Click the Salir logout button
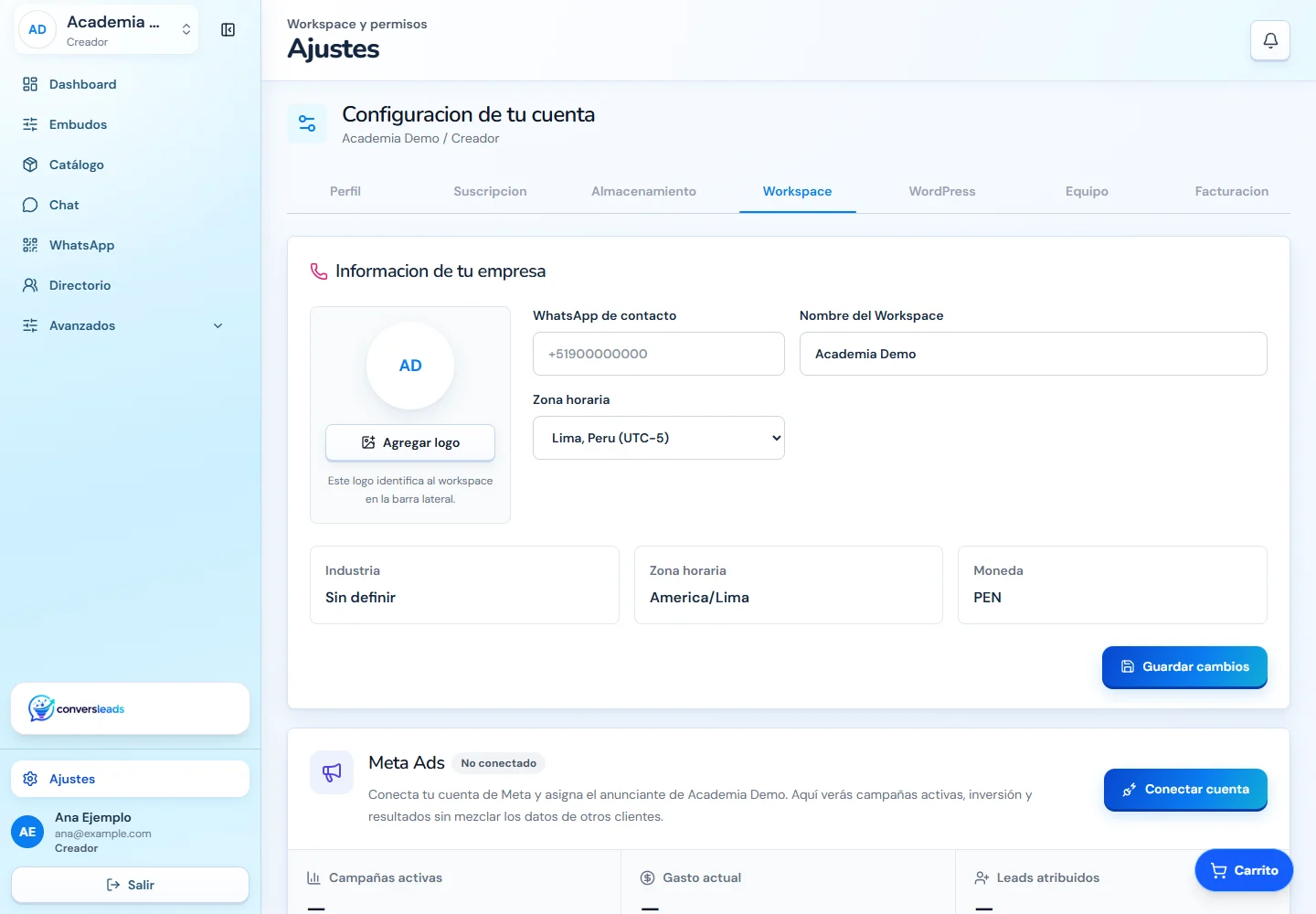This screenshot has width=1316, height=914. [x=130, y=885]
